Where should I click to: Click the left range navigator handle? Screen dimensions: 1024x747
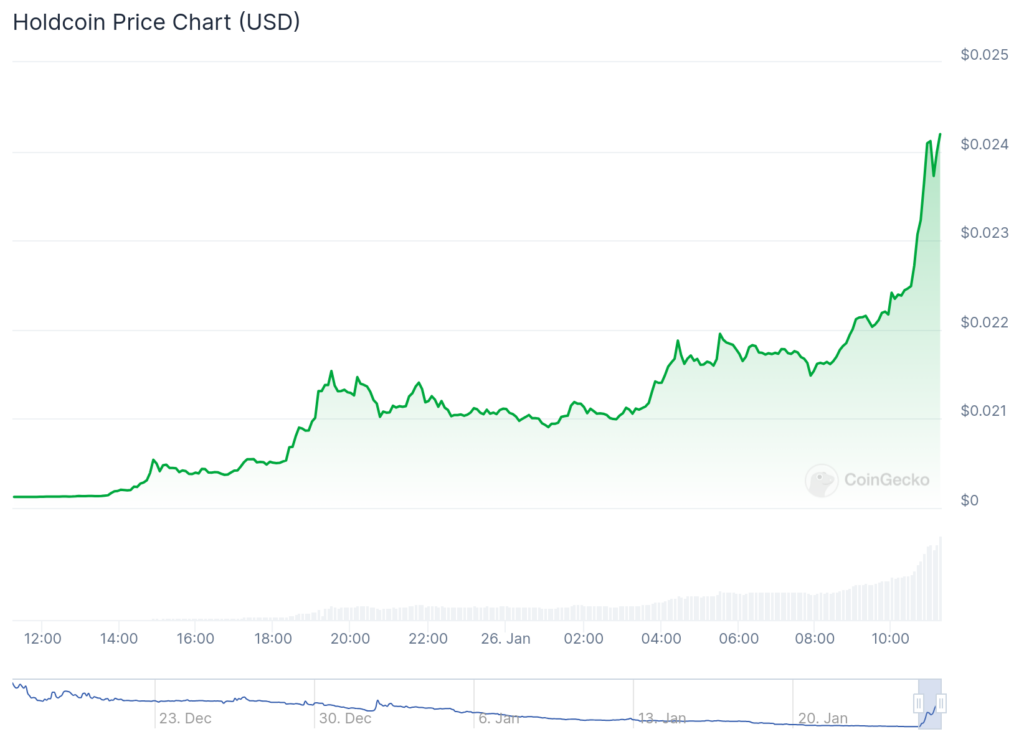point(919,704)
